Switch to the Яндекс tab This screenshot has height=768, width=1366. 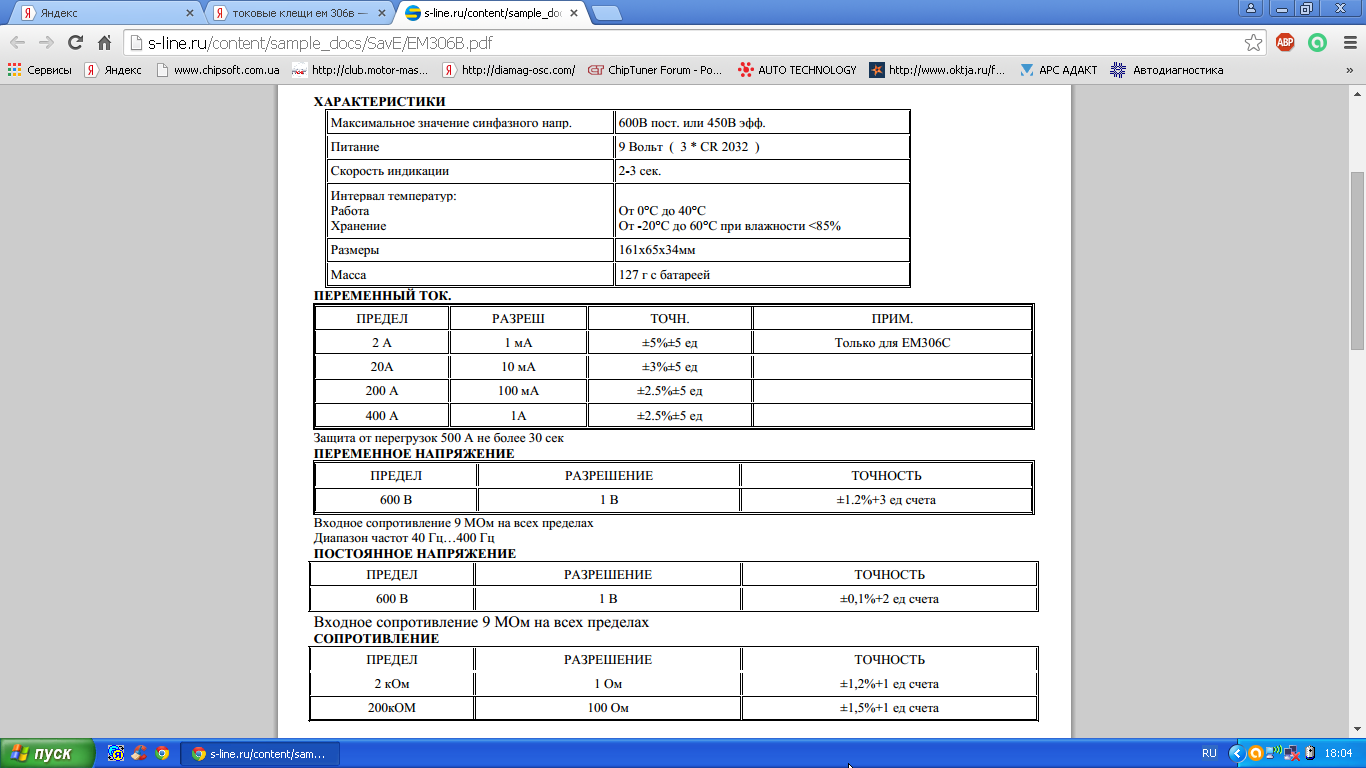point(105,14)
